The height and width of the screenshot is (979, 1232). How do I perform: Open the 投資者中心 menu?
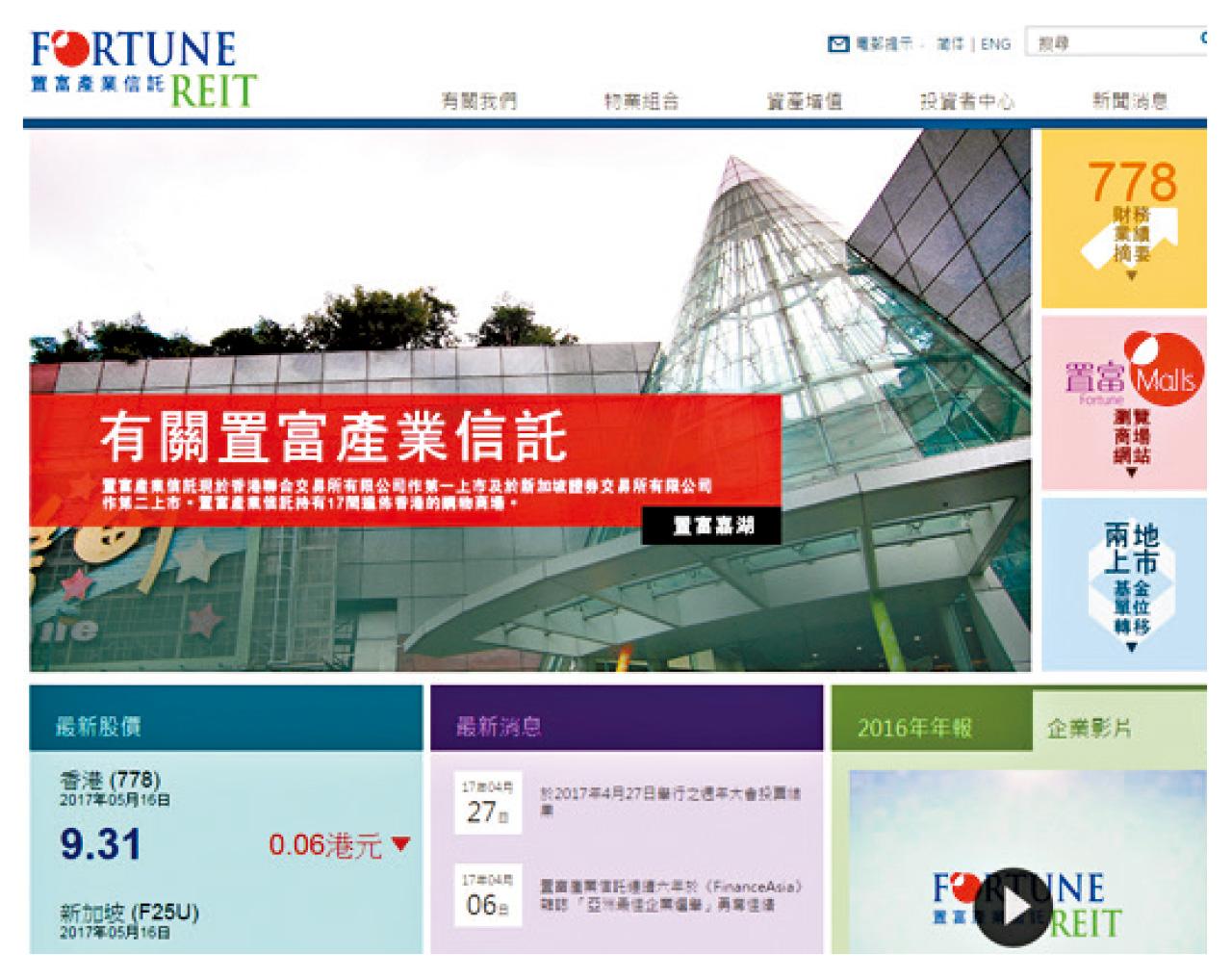coord(966,101)
